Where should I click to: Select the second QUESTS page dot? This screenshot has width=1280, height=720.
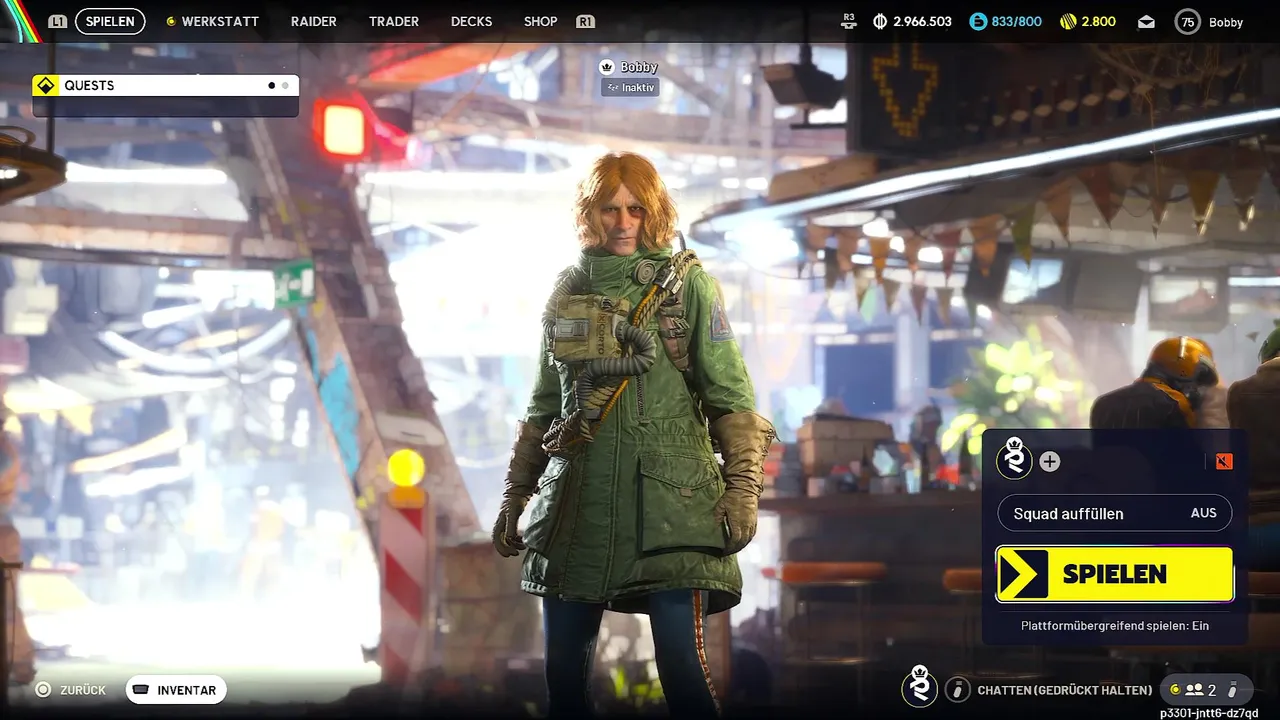pyautogui.click(x=285, y=86)
